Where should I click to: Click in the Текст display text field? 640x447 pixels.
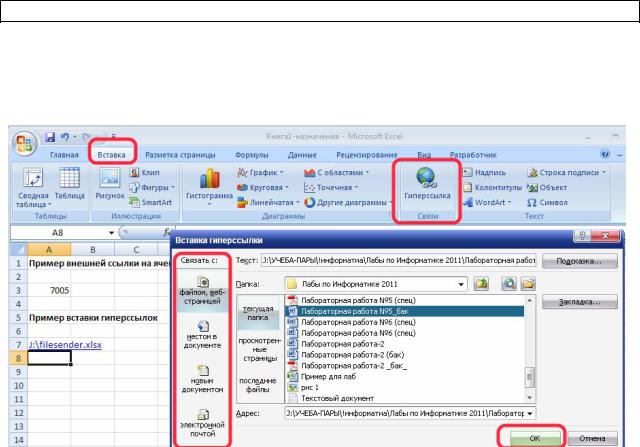398,260
